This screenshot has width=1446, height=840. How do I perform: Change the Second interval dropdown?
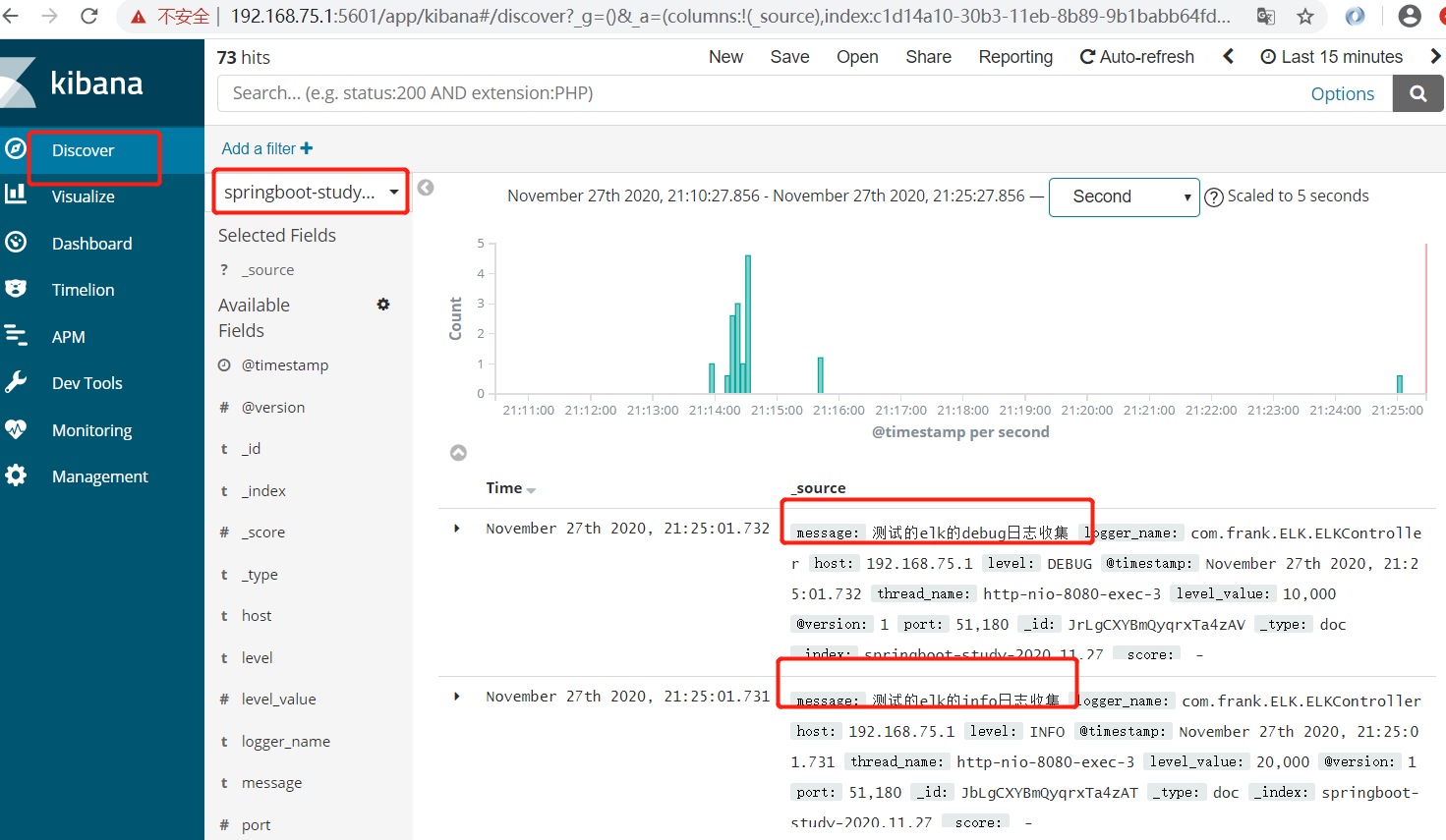(x=1124, y=196)
